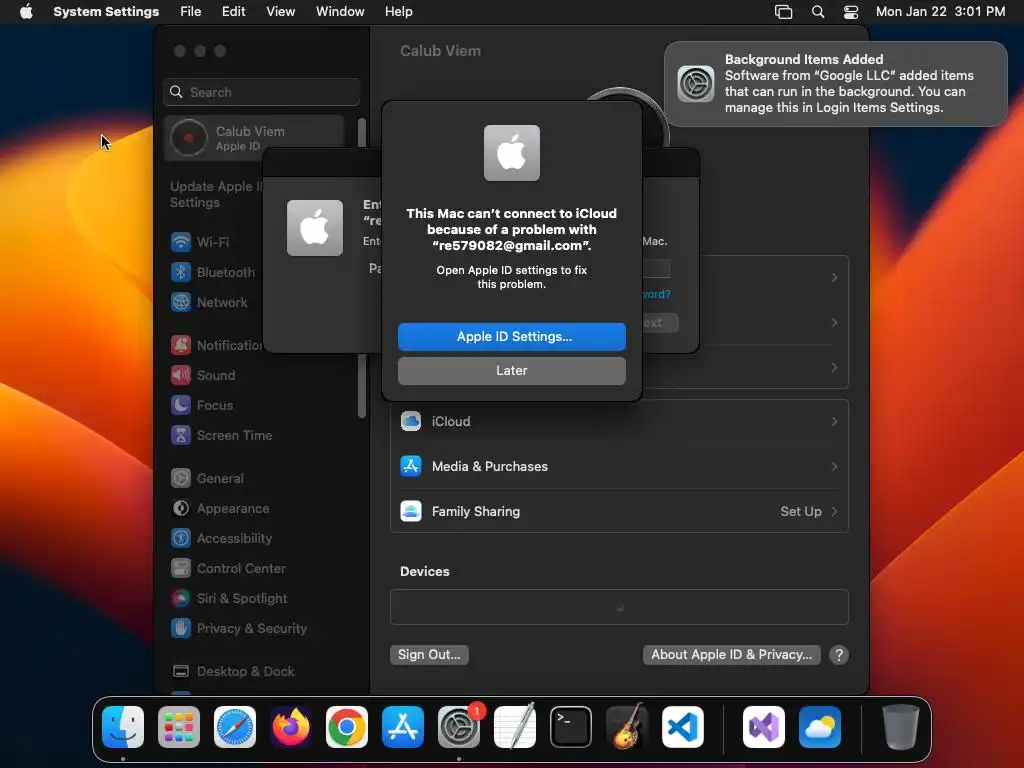The width and height of the screenshot is (1024, 768).
Task: Open Launchpad from the Dock
Action: coord(179,727)
